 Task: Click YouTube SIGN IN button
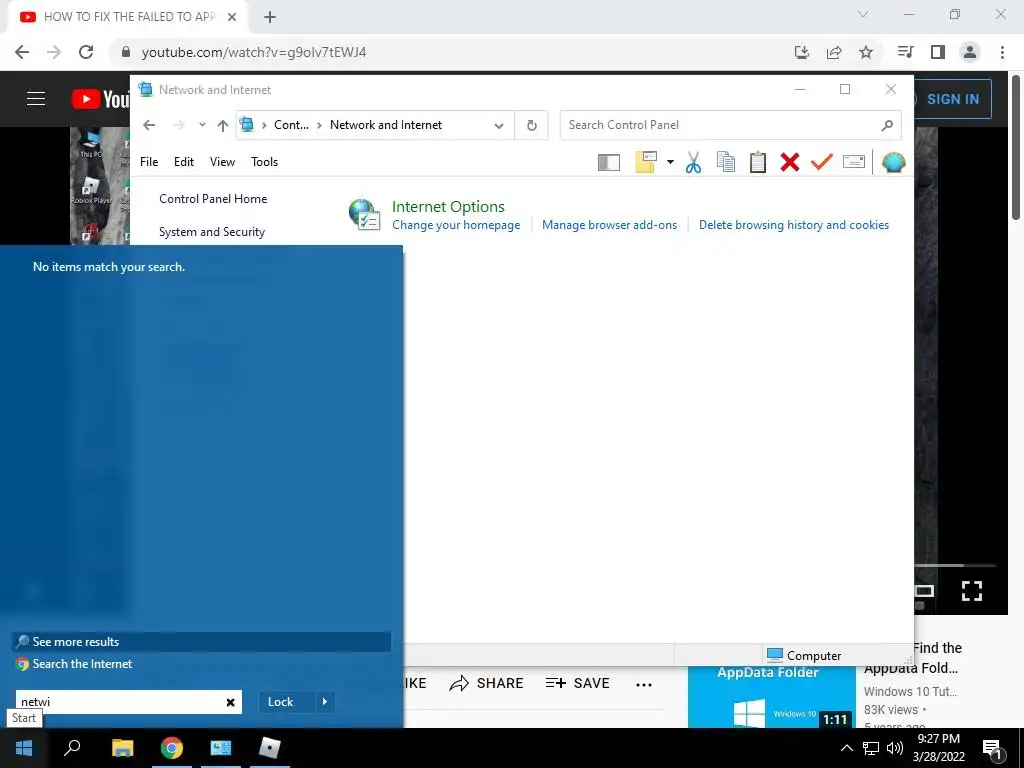pyautogui.click(x=952, y=99)
